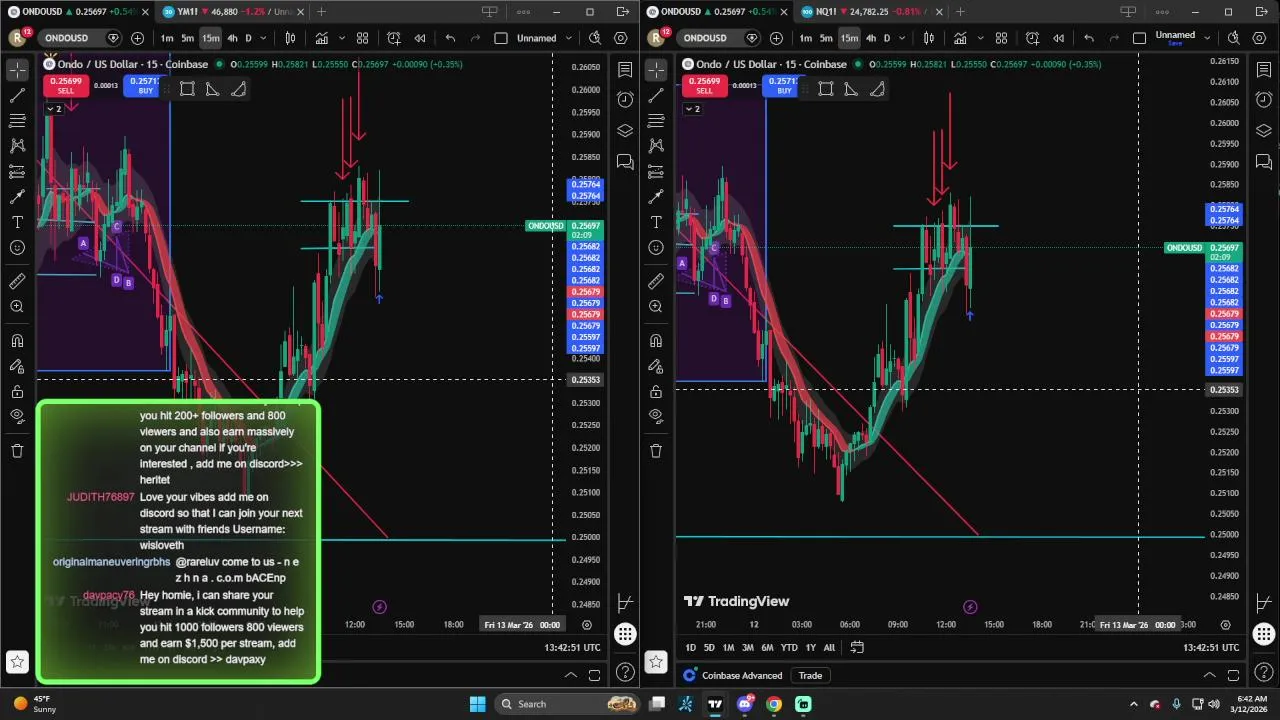
Task: Open Google Chrome from the taskbar
Action: coord(773,704)
